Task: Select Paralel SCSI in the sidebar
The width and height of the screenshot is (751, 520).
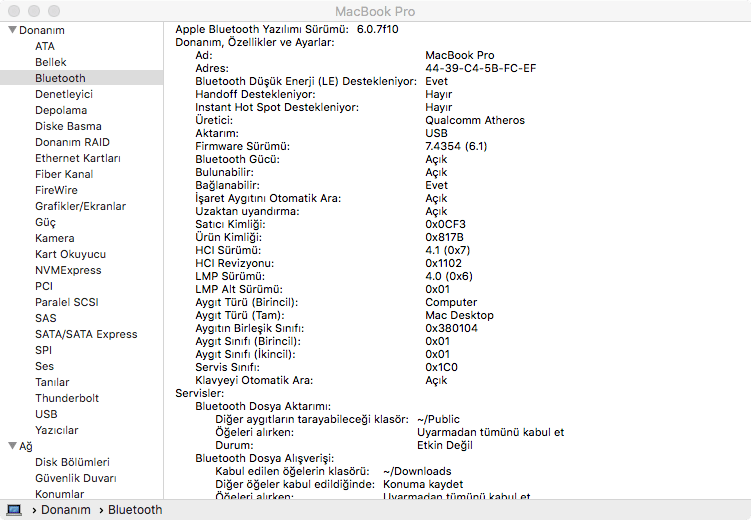Action: [x=67, y=302]
